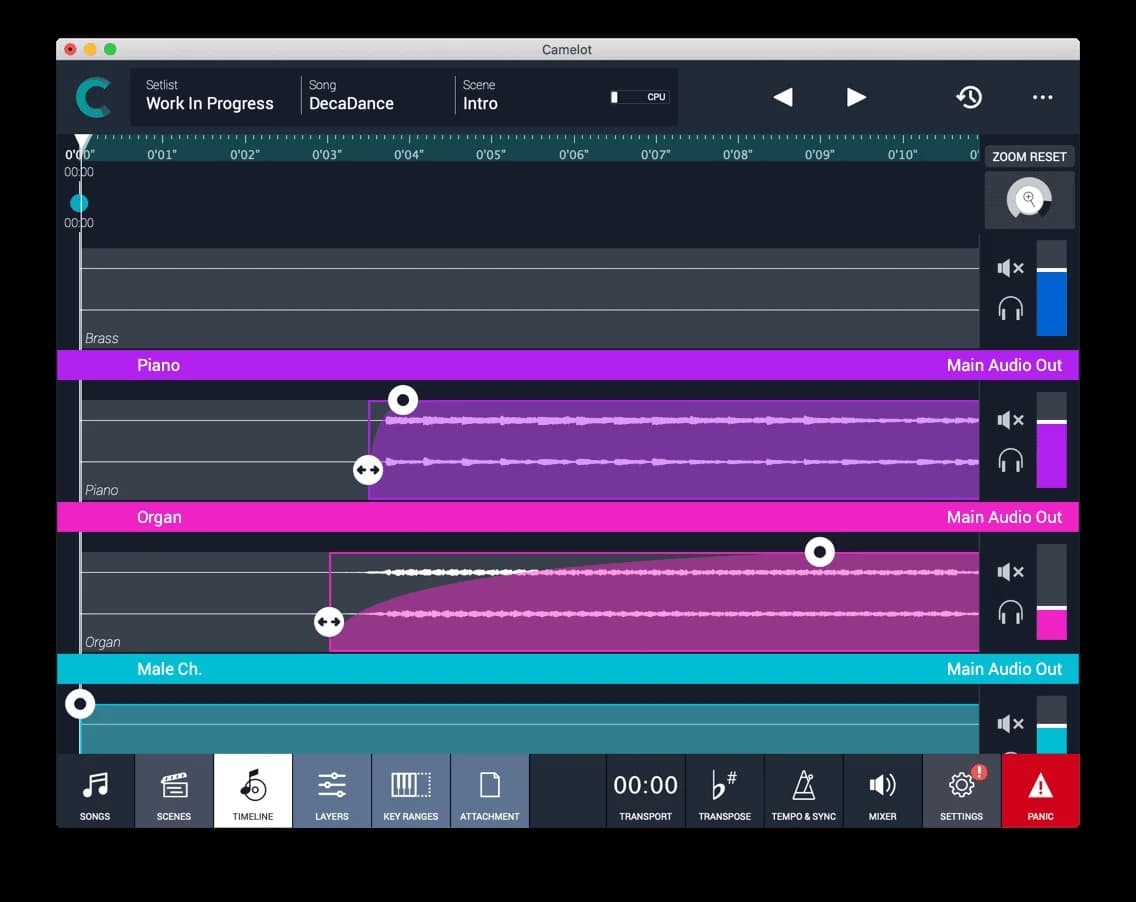Mute the Brass track
The height and width of the screenshot is (902, 1136).
pyautogui.click(x=1009, y=268)
